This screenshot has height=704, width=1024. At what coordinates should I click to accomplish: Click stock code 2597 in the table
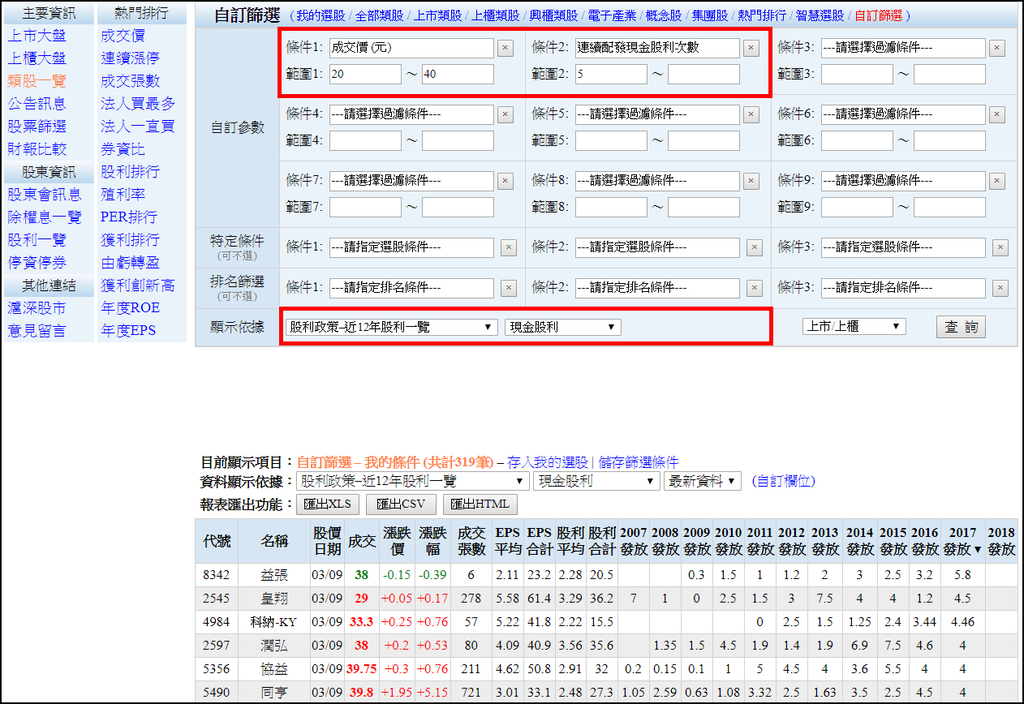[216, 645]
